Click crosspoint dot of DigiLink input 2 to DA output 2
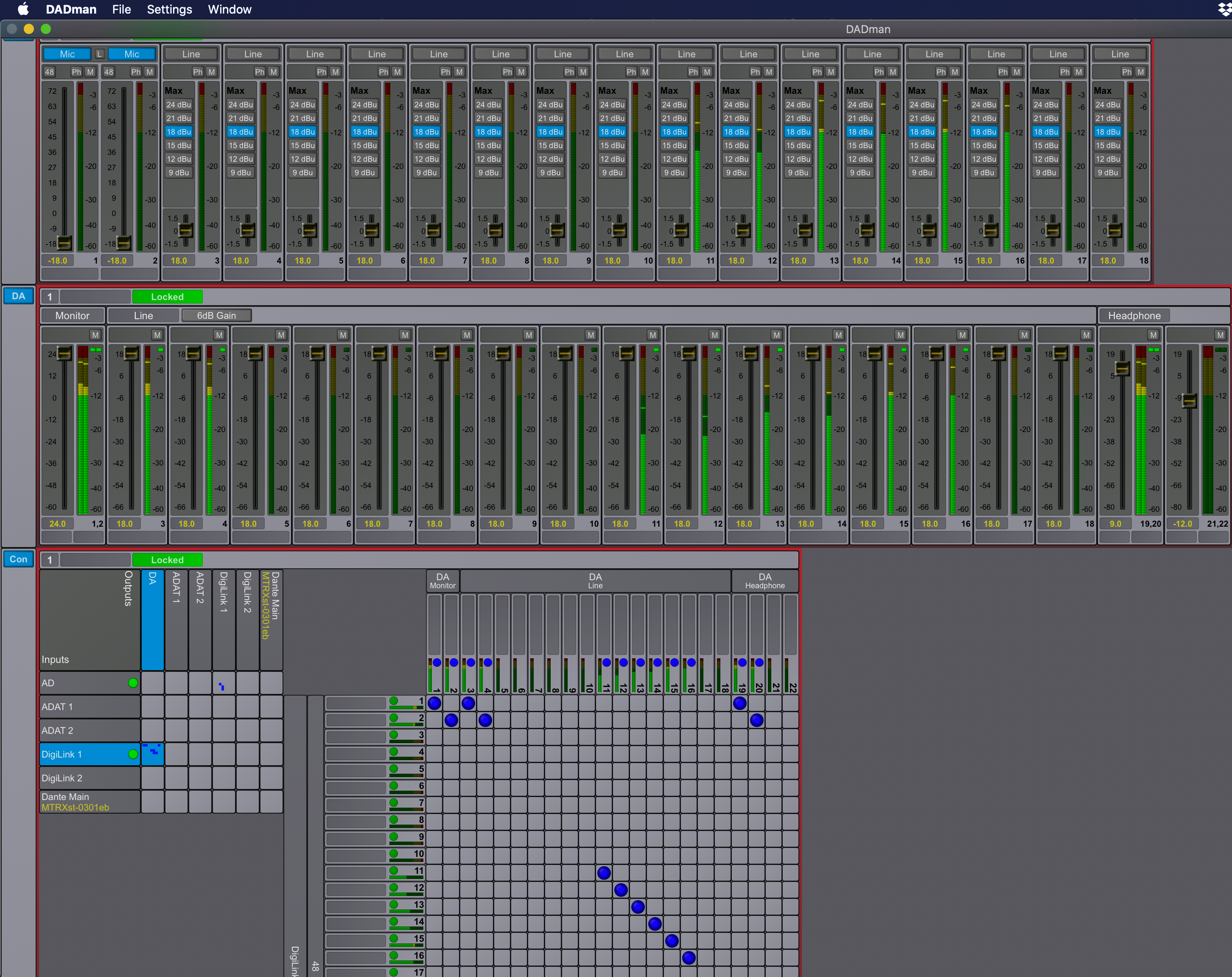Viewport: 1232px width, 977px height. 451,720
